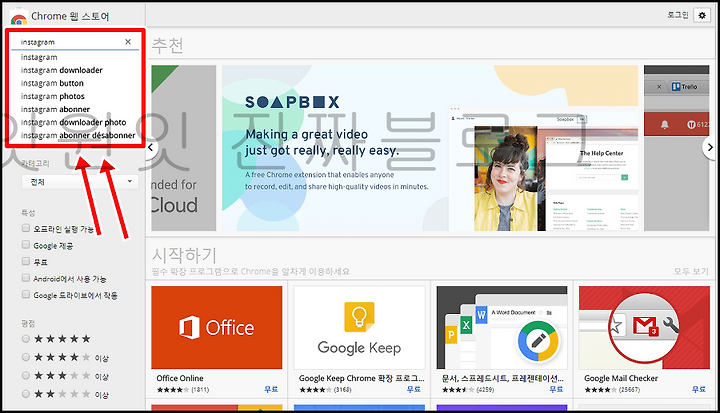This screenshot has width=720, height=413.
Task: Open the Google Mail Checker tile image
Action: click(644, 328)
